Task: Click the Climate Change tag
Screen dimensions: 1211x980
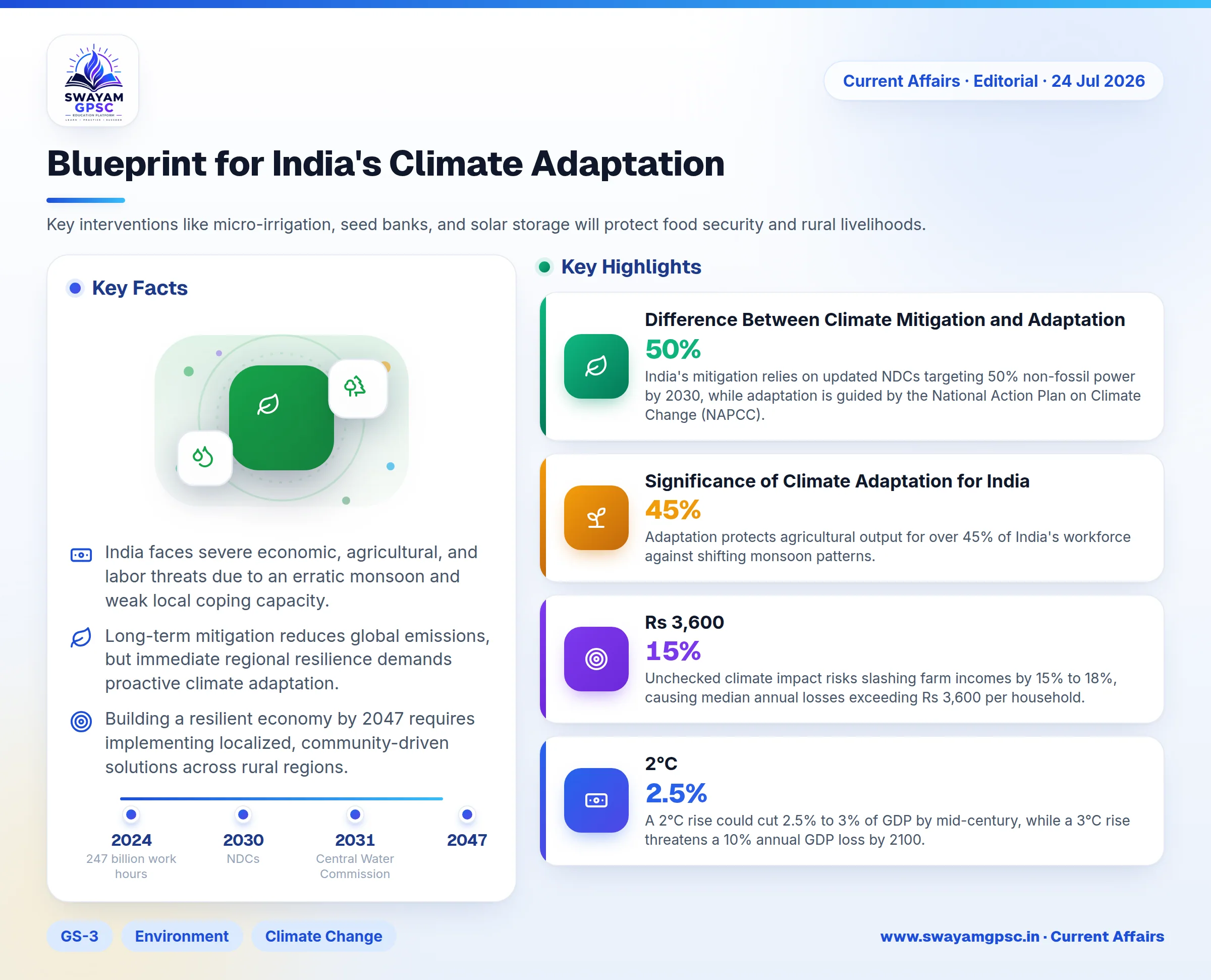Action: (323, 936)
